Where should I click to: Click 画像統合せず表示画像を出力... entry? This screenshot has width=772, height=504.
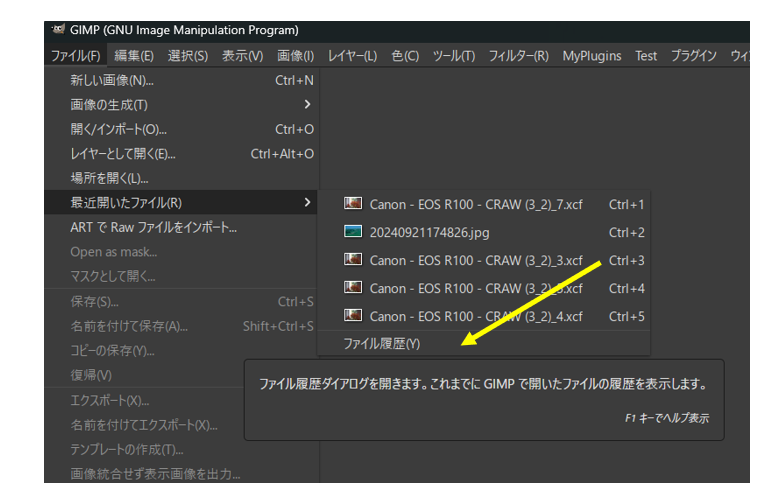click(x=182, y=473)
